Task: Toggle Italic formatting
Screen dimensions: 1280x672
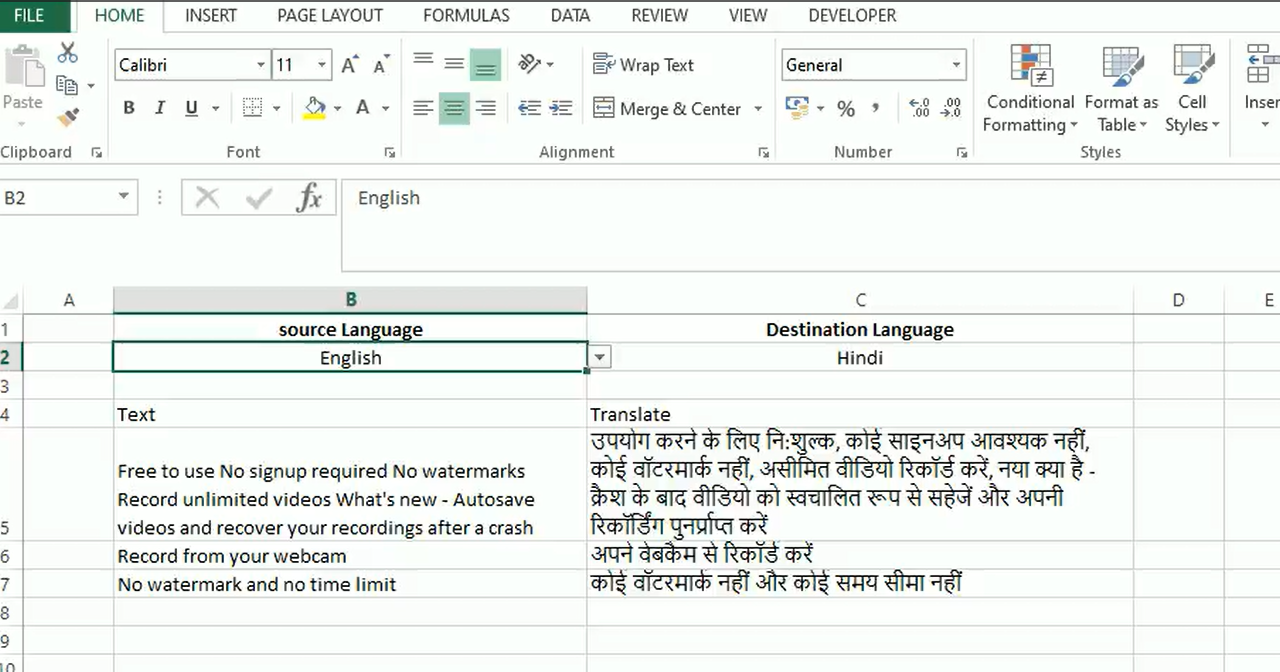Action: point(159,109)
